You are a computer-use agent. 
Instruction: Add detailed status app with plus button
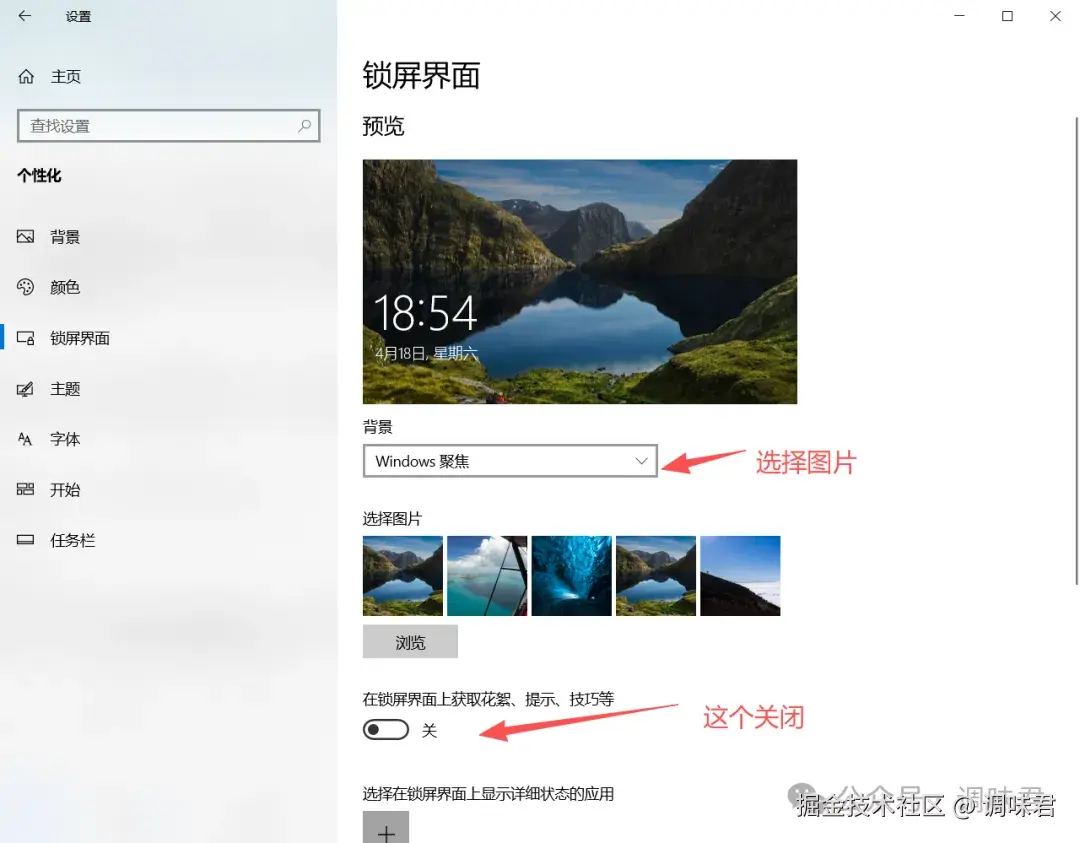click(x=386, y=828)
